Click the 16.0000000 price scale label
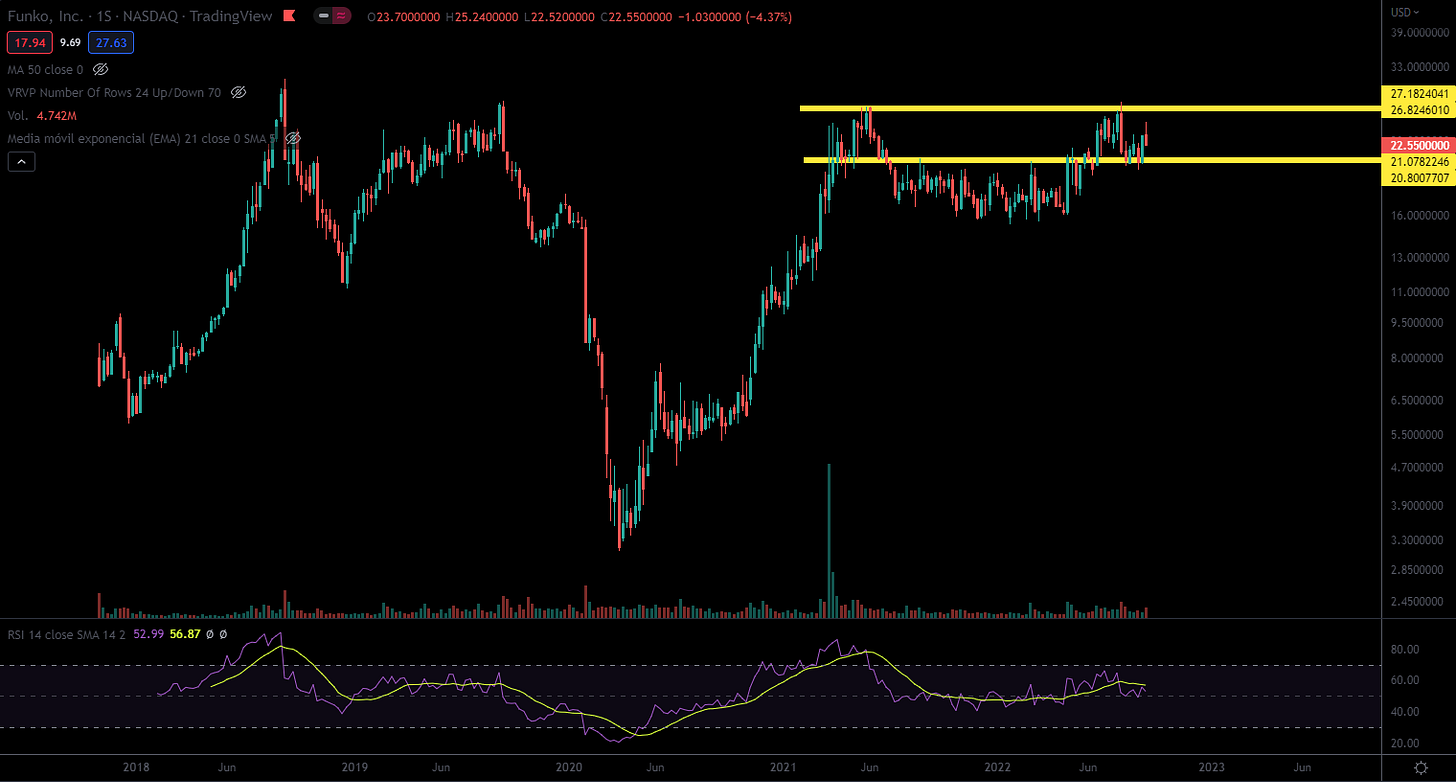Screen dimensions: 1456x782 [x=1418, y=215]
